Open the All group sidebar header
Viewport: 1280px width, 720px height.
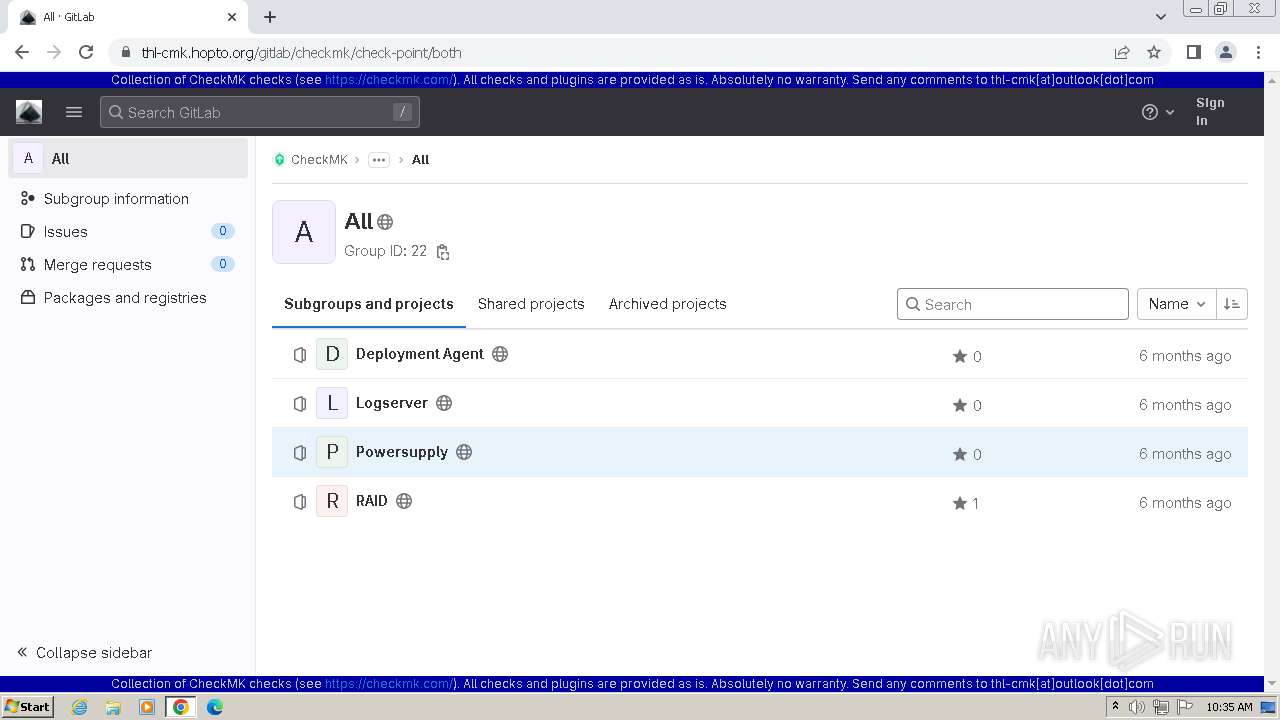[128, 158]
